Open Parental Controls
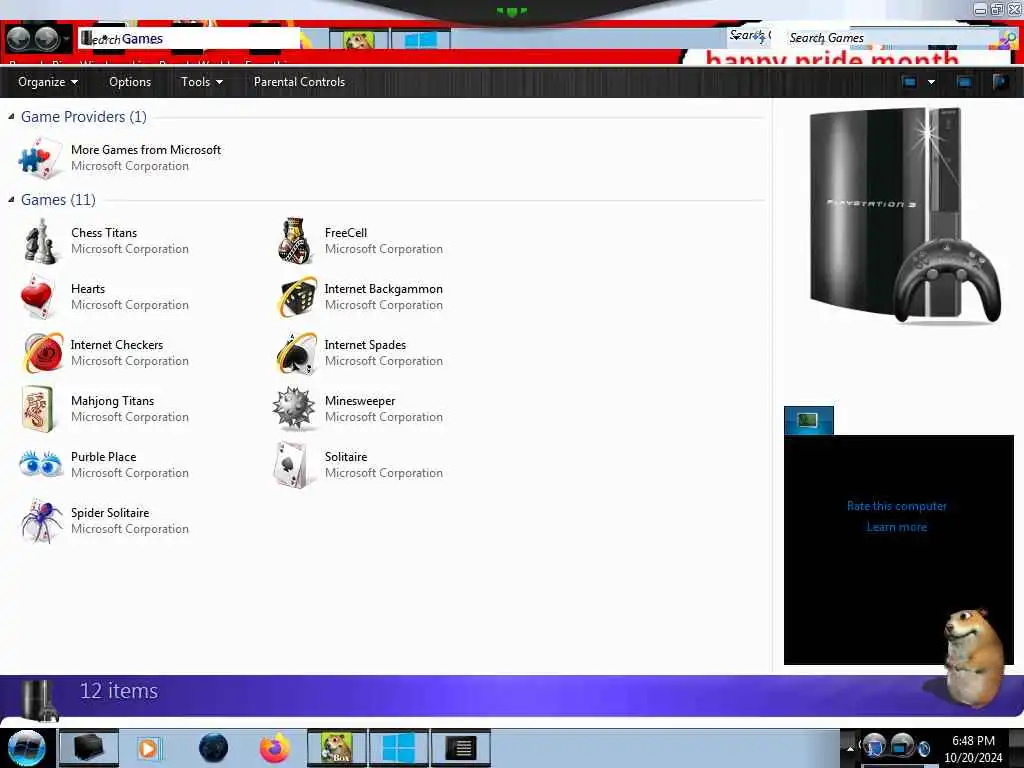 (x=299, y=82)
